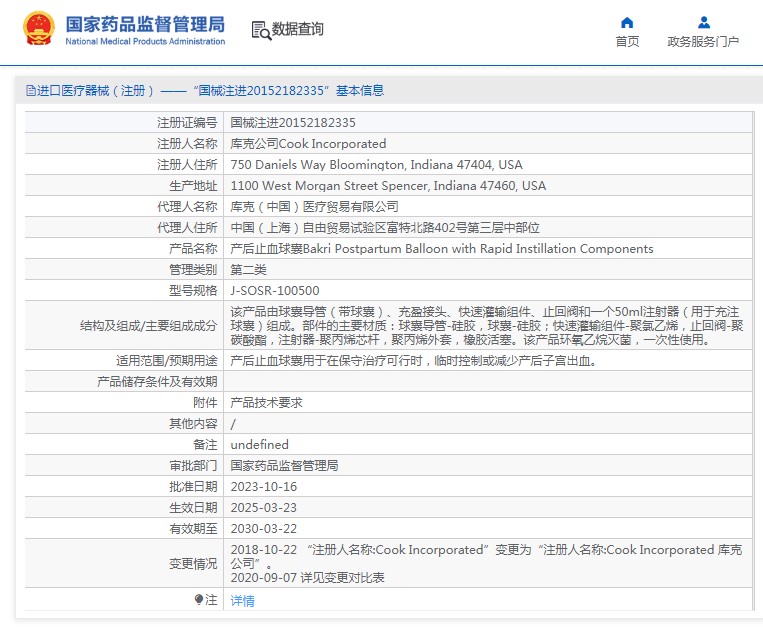Click the Bakri Postpartum Balloon product name
The image size is (763, 633).
pyautogui.click(x=442, y=249)
